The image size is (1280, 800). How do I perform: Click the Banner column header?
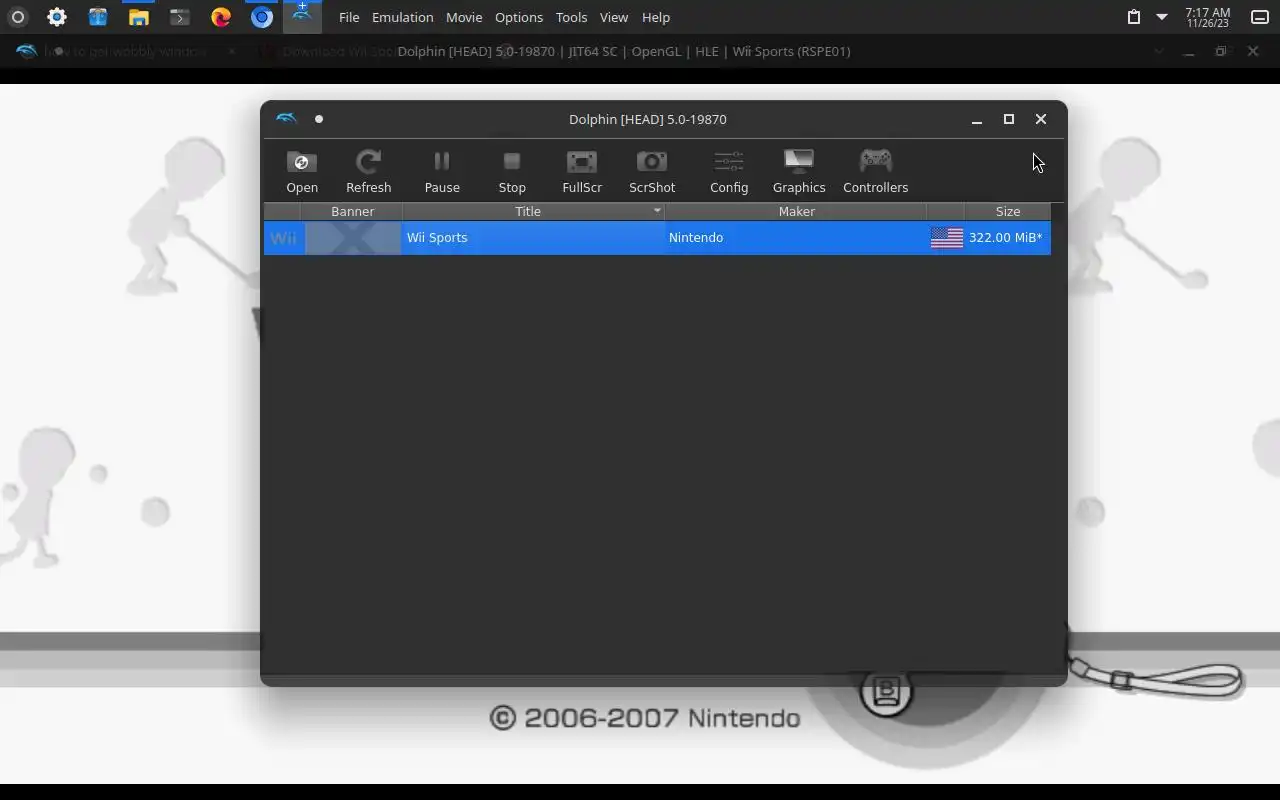(x=352, y=211)
